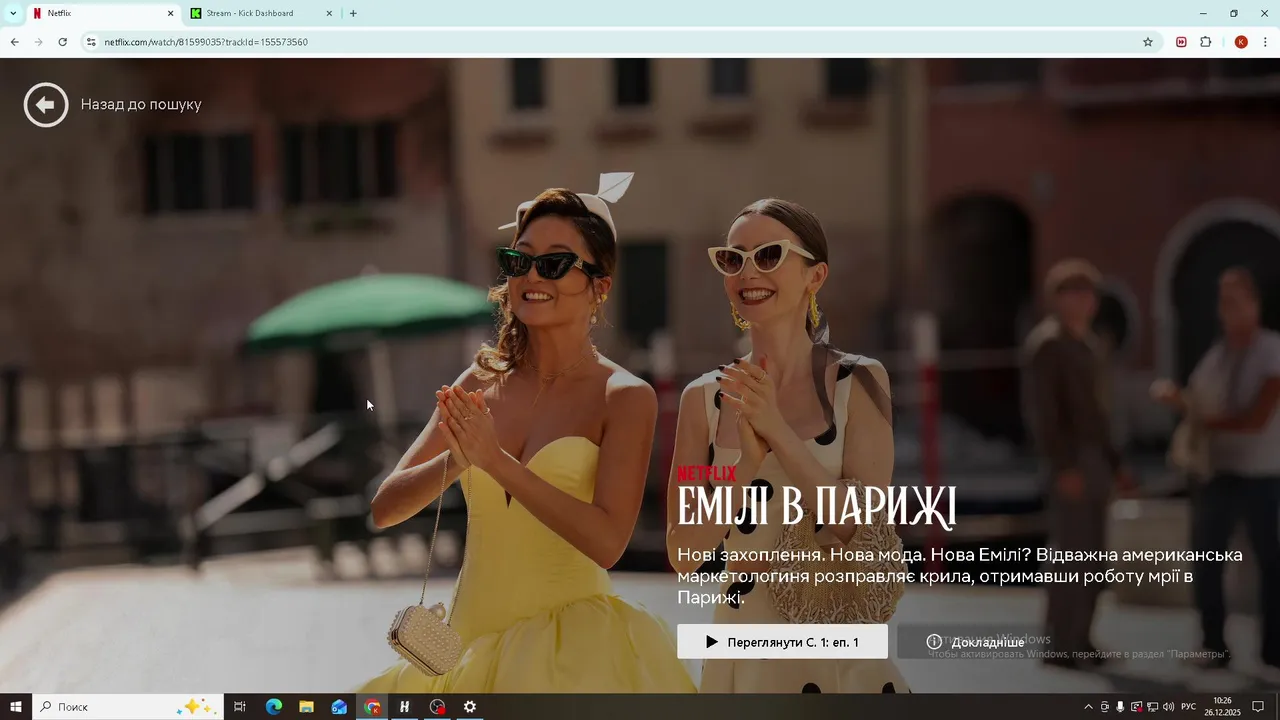1280x720 pixels.
Task: Close the Kick Dashboard tab
Action: click(x=330, y=14)
